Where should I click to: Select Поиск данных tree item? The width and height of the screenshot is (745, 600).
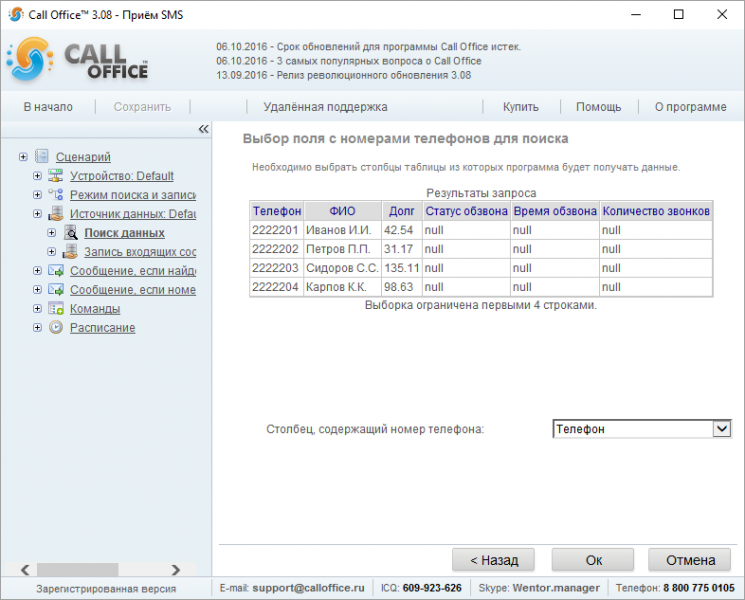click(124, 233)
